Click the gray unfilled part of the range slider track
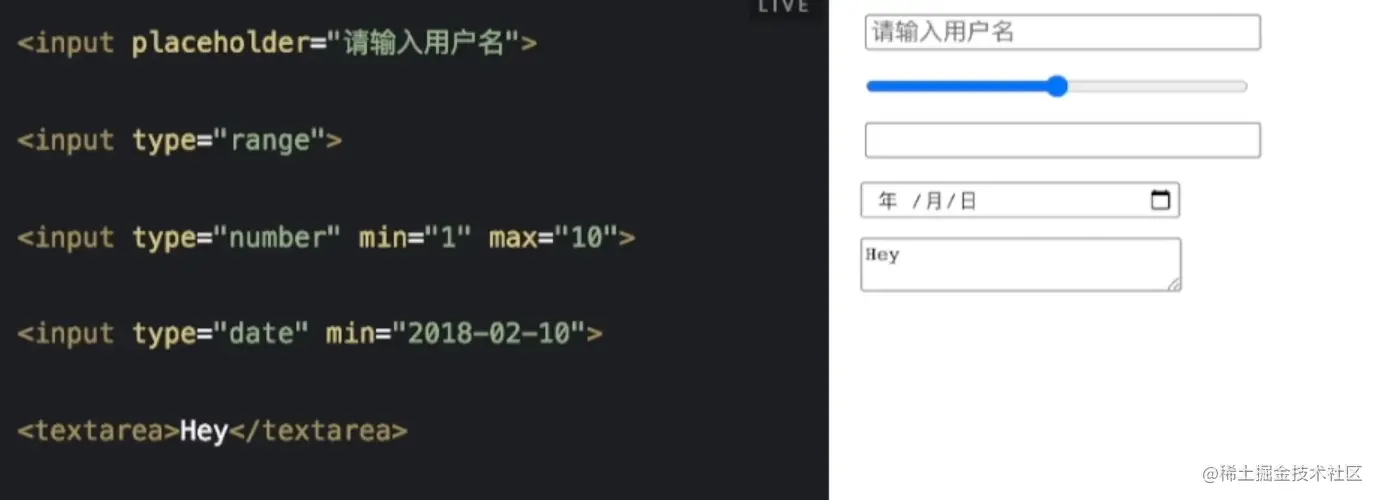Image resolution: width=1379 pixels, height=500 pixels. [x=1158, y=86]
